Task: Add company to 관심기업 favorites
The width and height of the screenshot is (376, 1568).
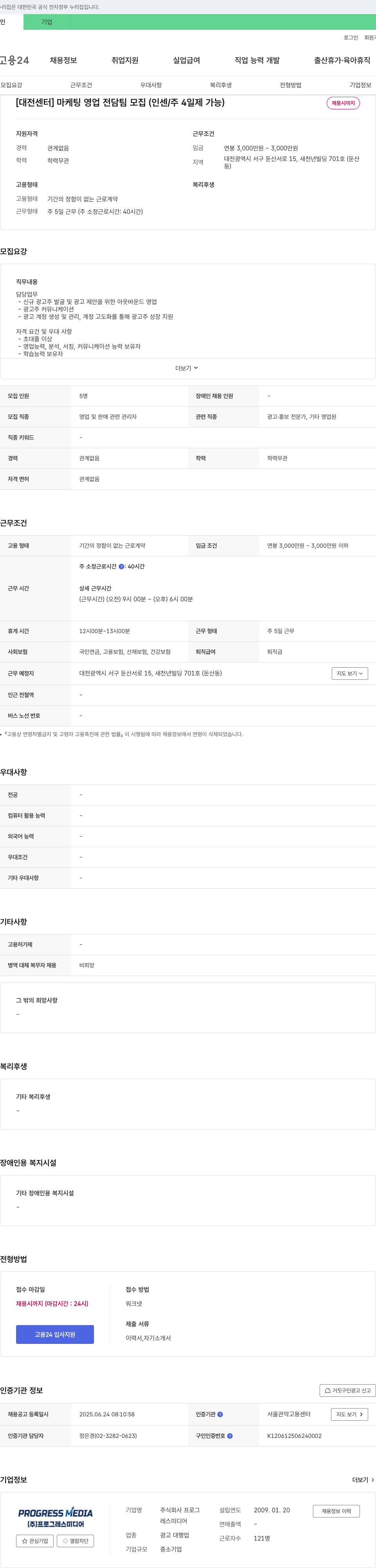Action: click(x=35, y=1541)
